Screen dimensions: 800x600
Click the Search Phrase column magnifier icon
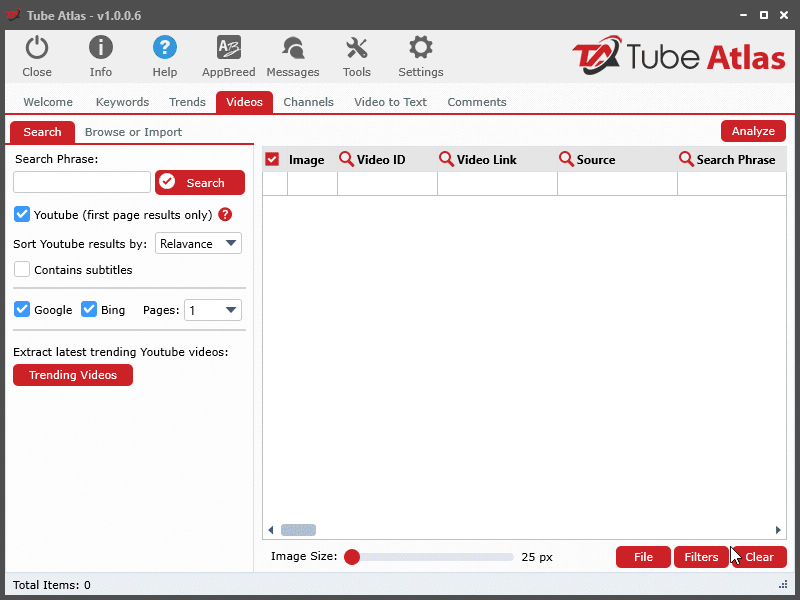click(686, 159)
